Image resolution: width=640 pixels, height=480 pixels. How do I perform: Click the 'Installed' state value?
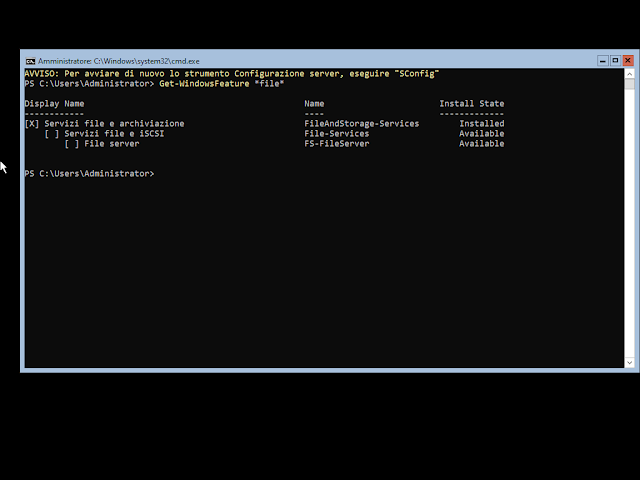tap(482, 124)
